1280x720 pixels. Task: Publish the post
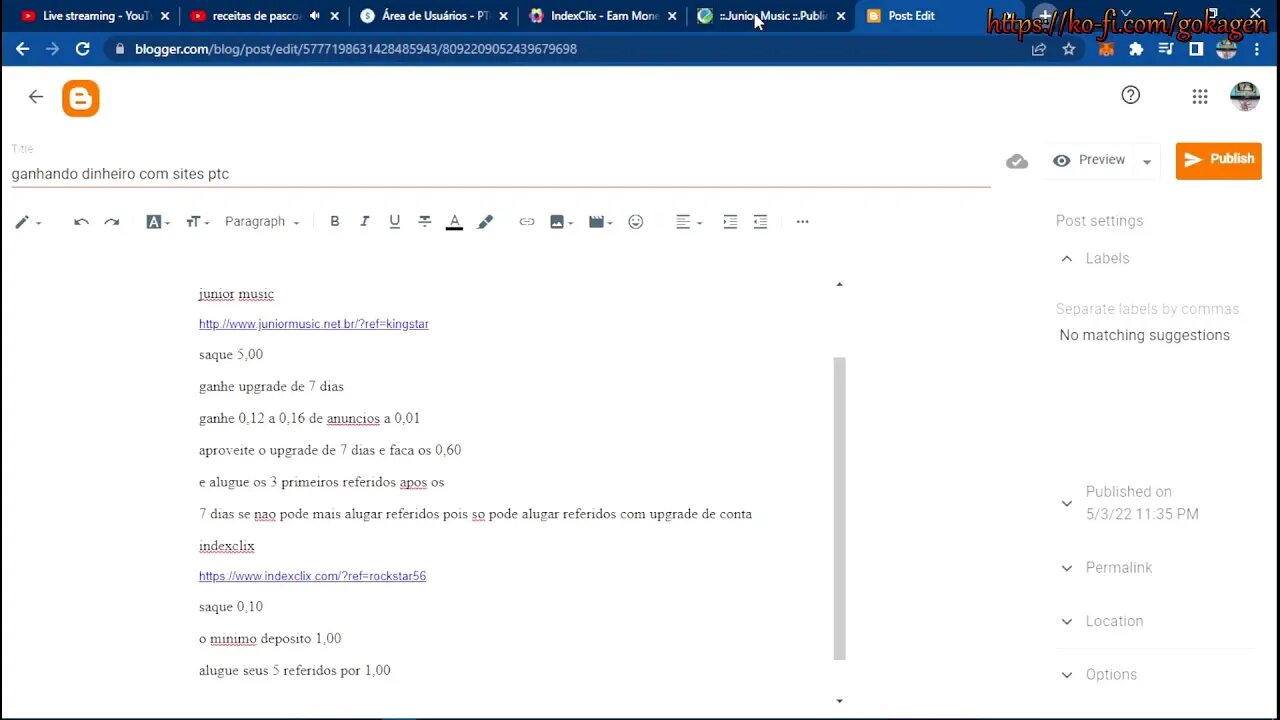pyautogui.click(x=1218, y=160)
